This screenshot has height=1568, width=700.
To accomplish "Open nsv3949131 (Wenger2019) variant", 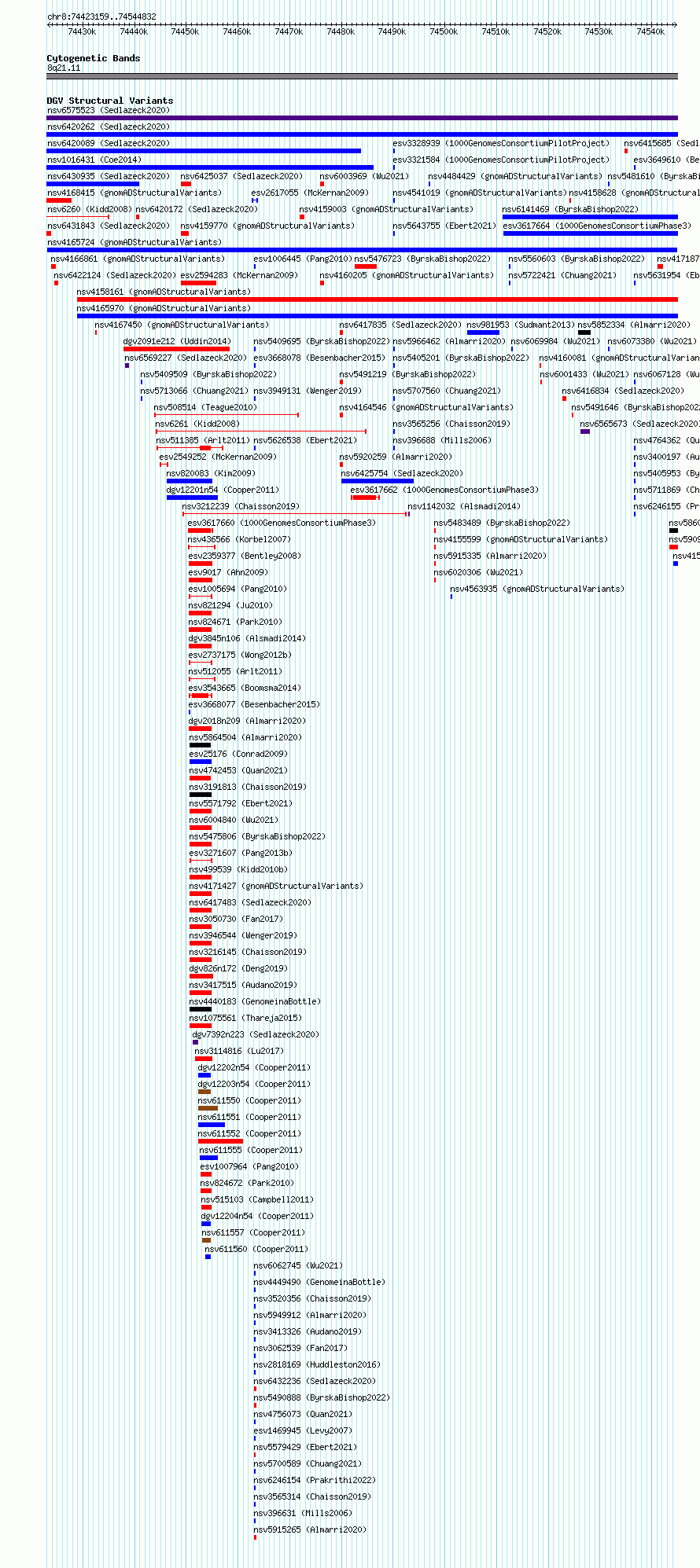I will pos(308,391).
